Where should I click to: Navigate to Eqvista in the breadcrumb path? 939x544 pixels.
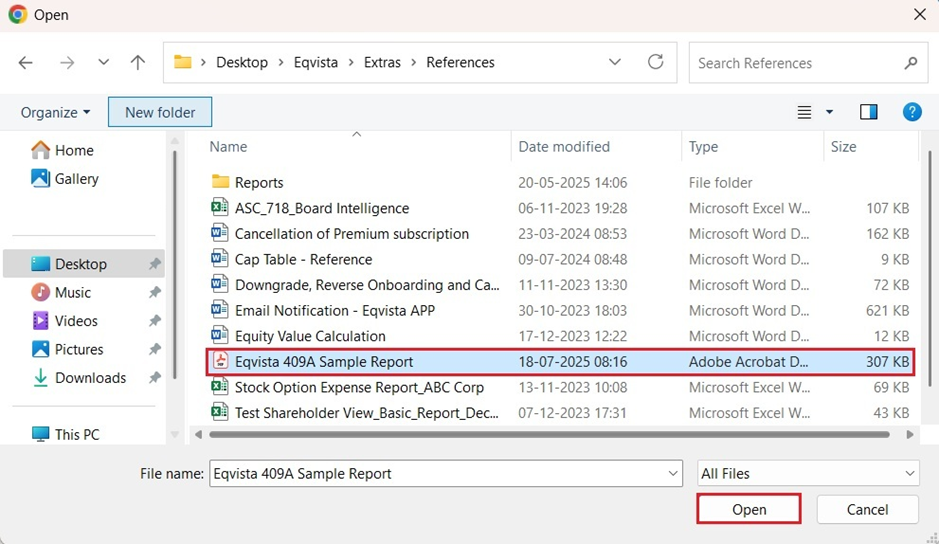(x=316, y=62)
